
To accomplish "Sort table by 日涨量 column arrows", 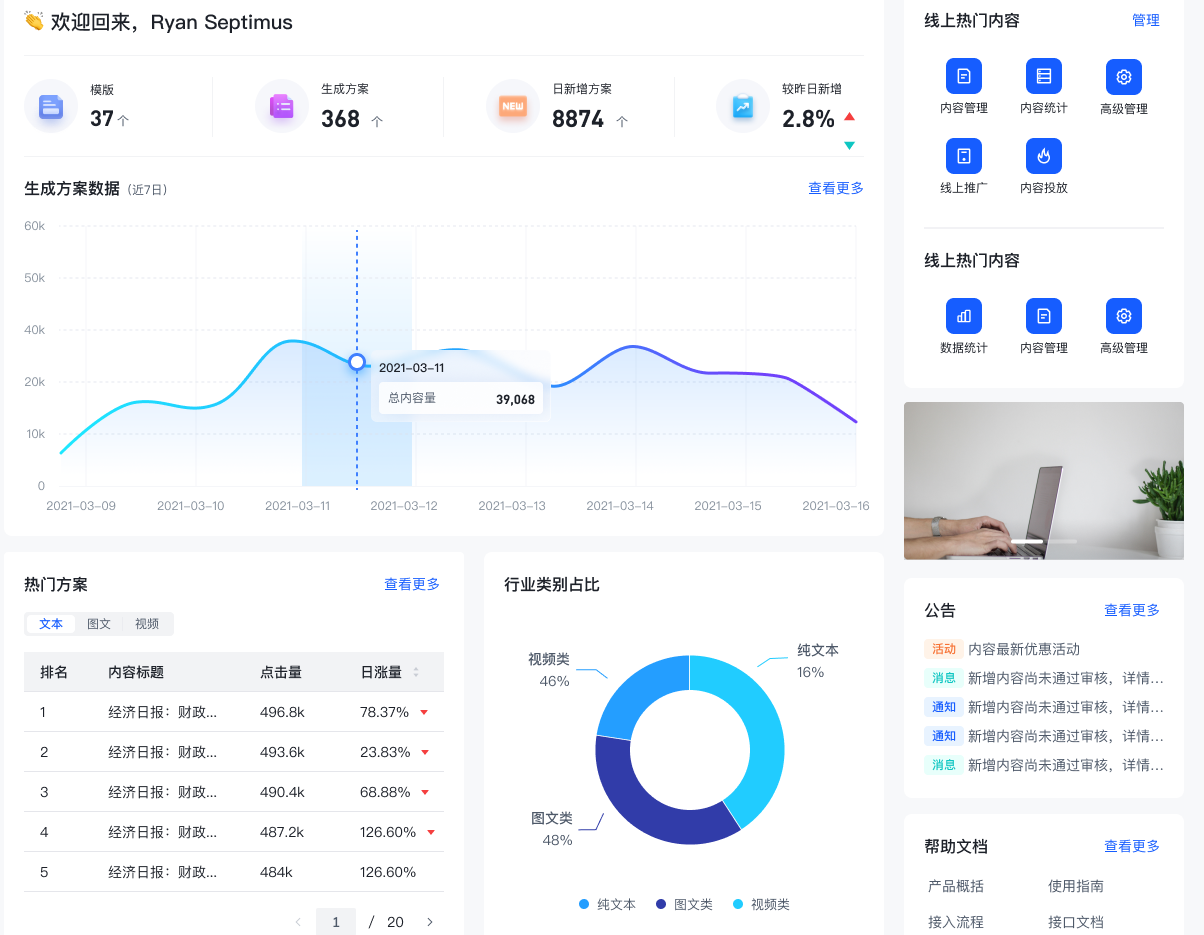I will pyautogui.click(x=416, y=672).
